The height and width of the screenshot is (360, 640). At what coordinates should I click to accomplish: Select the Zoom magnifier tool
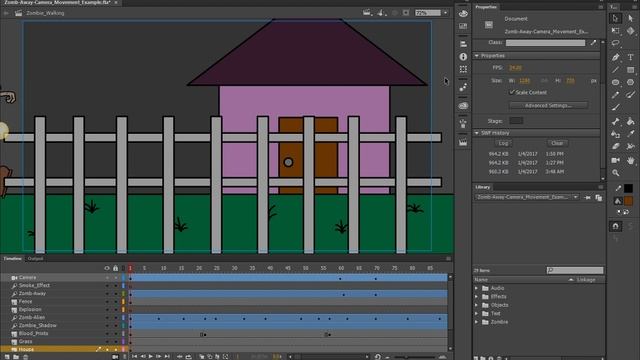pyautogui.click(x=616, y=173)
